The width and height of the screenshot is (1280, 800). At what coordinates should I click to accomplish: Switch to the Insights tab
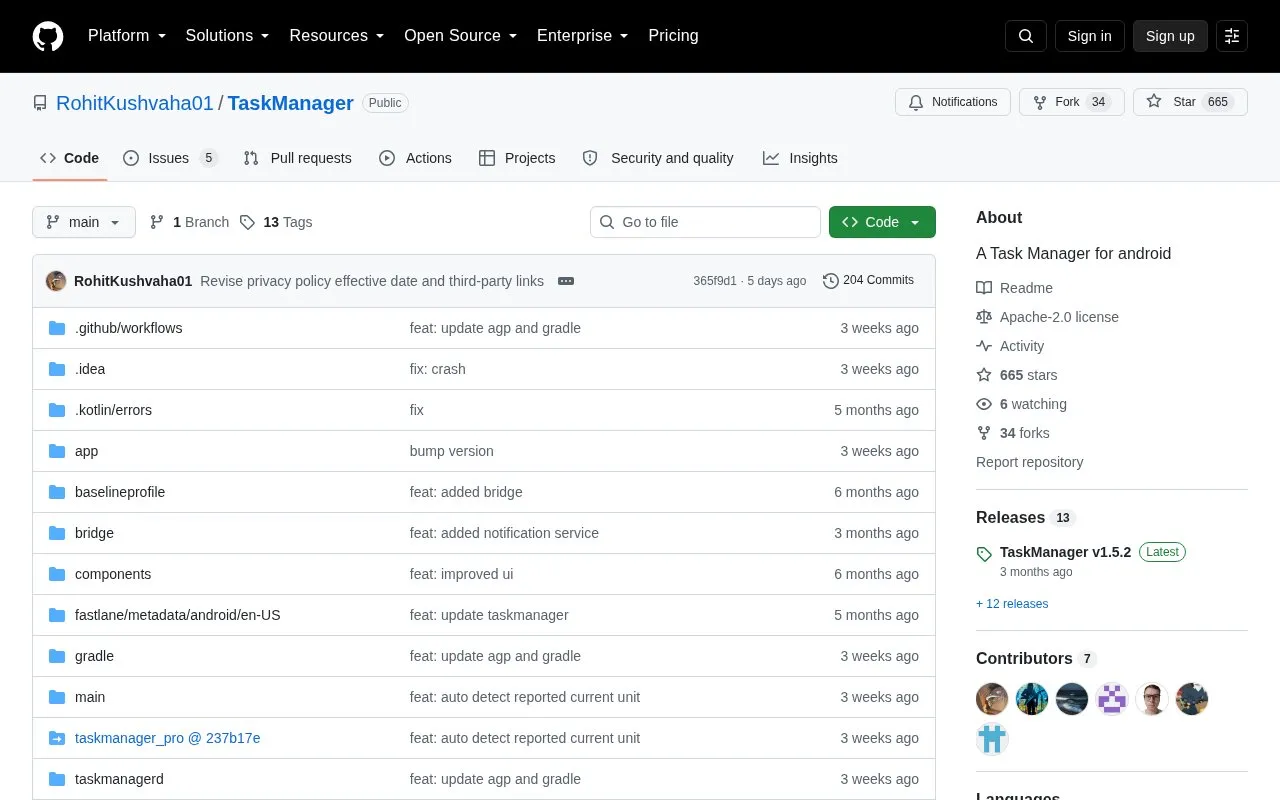pyautogui.click(x=800, y=158)
